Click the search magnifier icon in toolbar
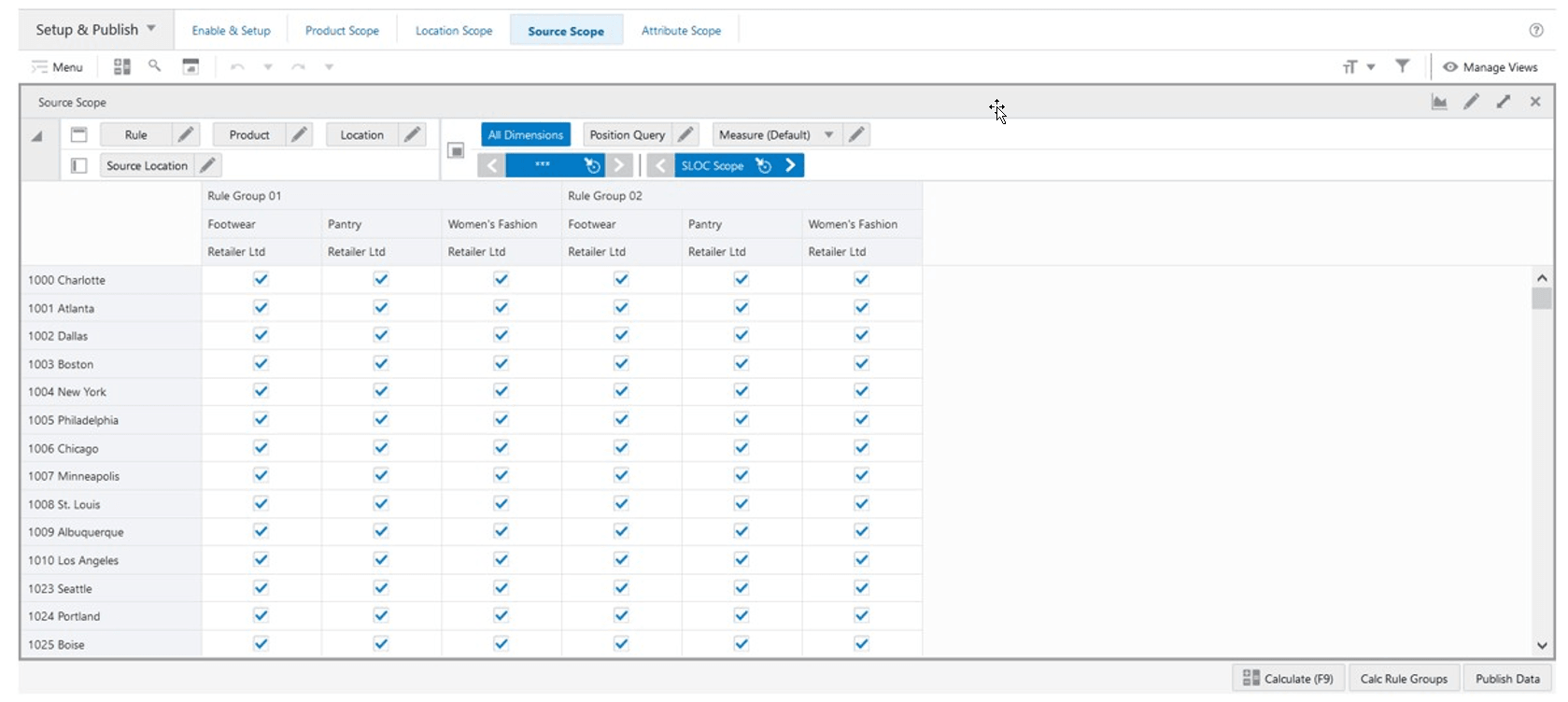The width and height of the screenshot is (1568, 702). click(154, 65)
